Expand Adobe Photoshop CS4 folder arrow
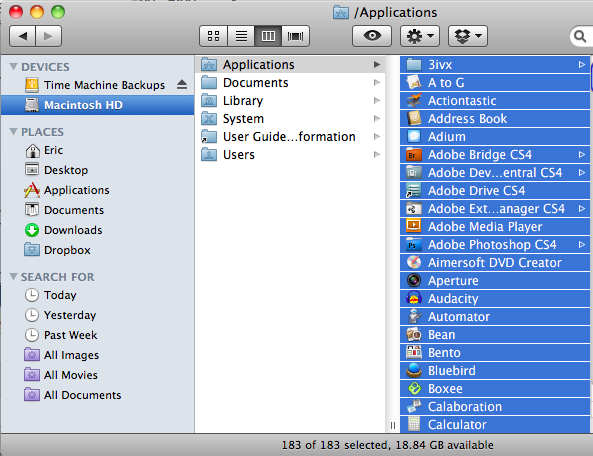Viewport: 593px width, 456px height. [582, 245]
